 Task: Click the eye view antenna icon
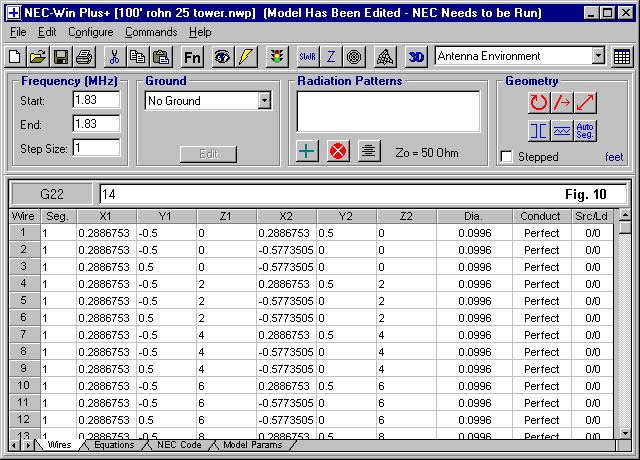pyautogui.click(x=221, y=57)
